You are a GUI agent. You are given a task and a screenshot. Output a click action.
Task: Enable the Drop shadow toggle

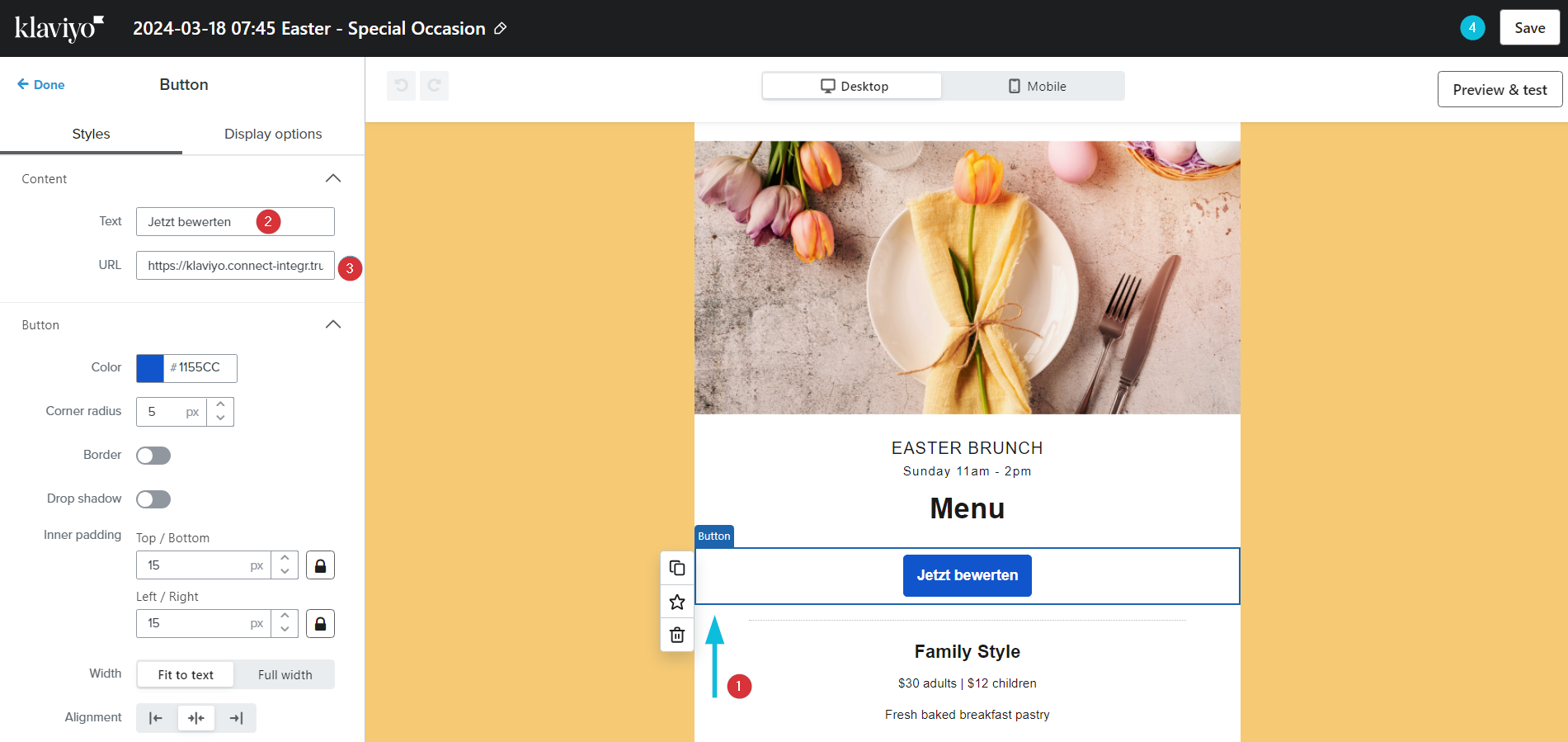click(153, 499)
